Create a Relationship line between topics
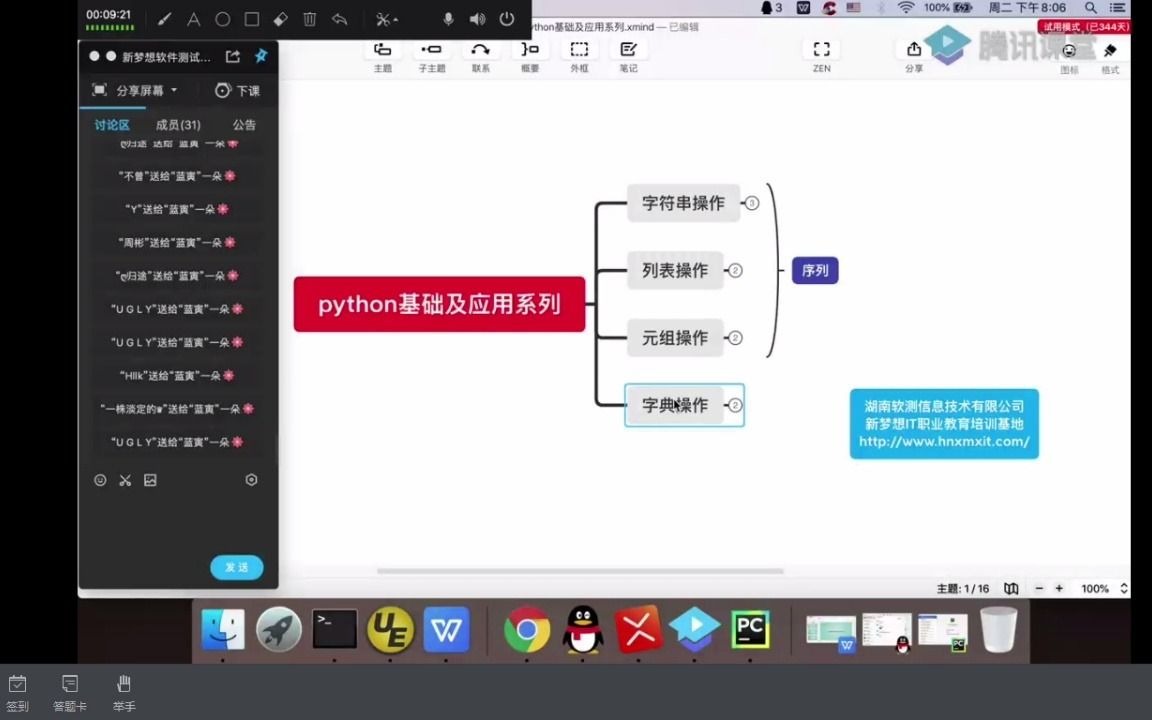Screen dimensions: 1152x720 point(480,55)
